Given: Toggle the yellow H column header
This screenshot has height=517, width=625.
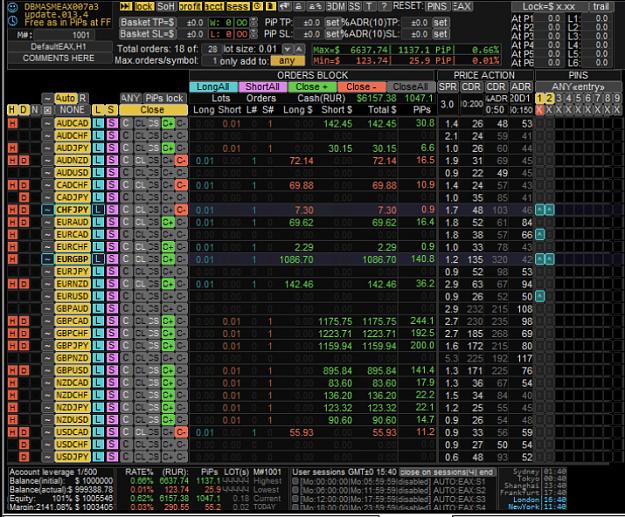Looking at the screenshot, I should pos(12,110).
